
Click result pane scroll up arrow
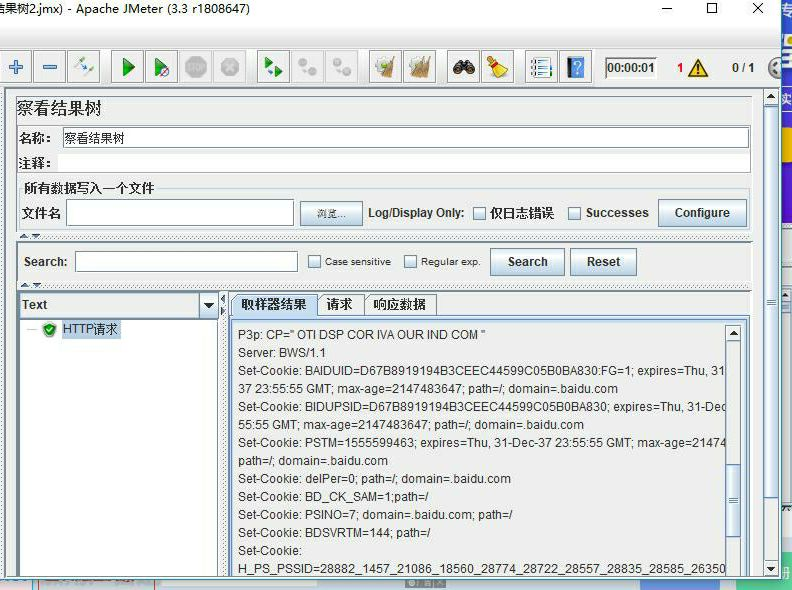733,333
